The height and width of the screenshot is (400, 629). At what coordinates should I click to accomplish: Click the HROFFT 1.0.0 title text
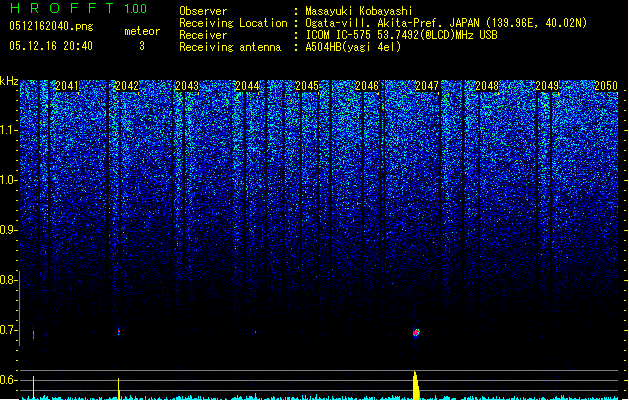click(78, 8)
